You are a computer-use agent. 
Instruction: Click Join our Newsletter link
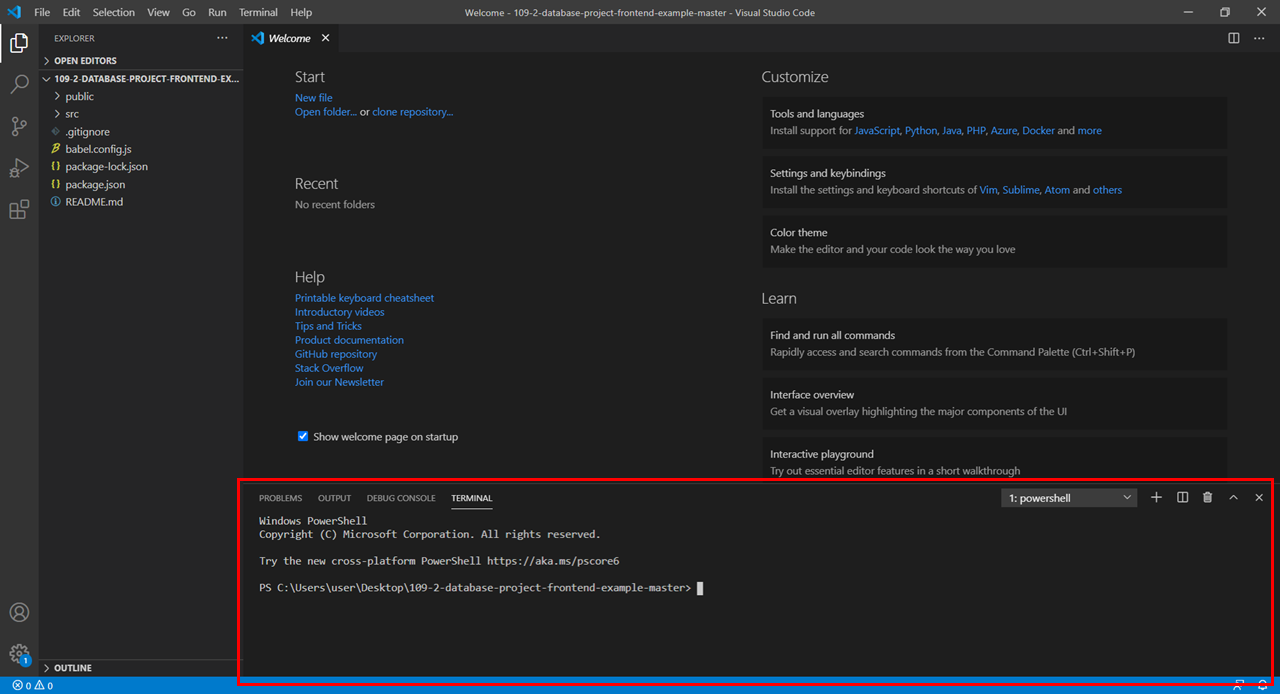[339, 382]
